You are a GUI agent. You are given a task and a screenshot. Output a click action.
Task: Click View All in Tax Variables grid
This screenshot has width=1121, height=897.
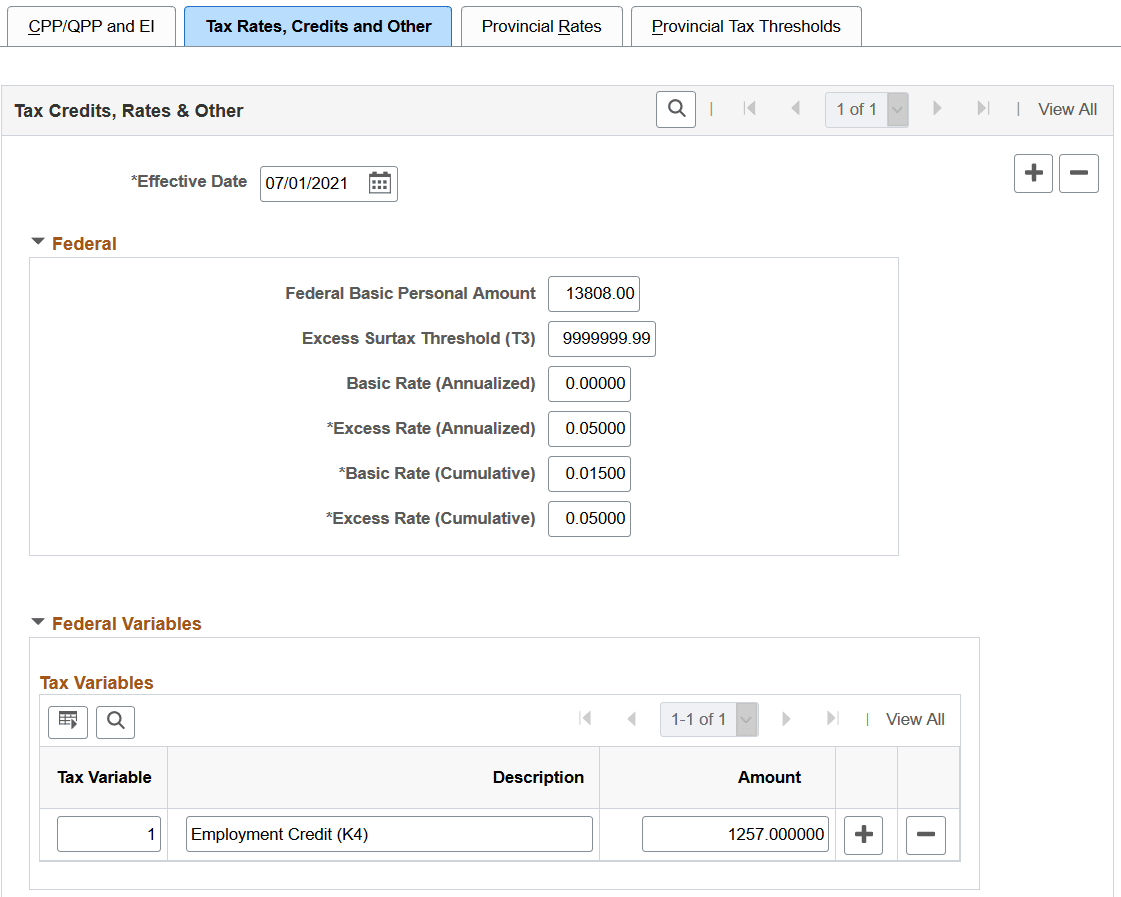pyautogui.click(x=914, y=719)
